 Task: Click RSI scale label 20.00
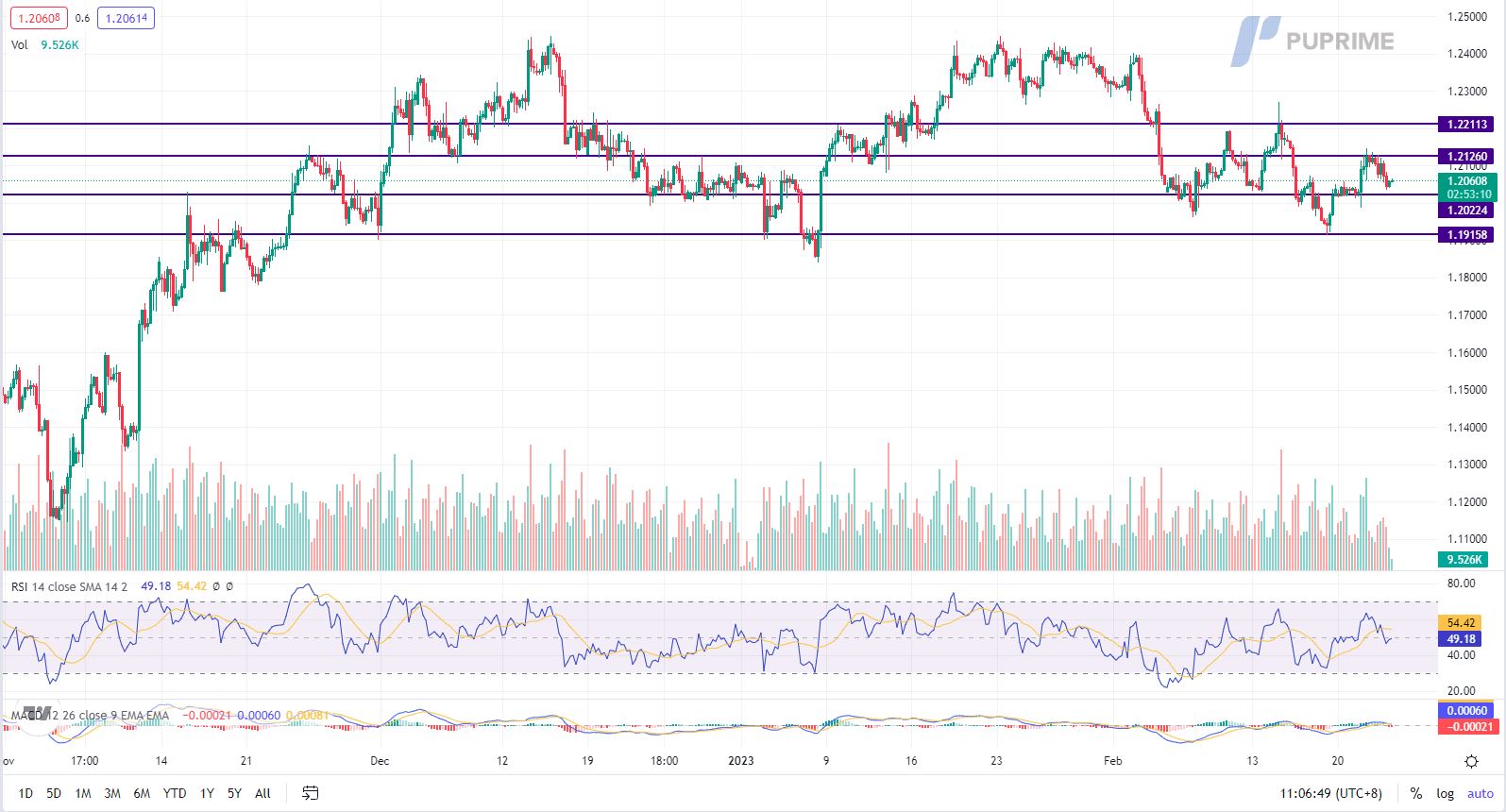1461,691
